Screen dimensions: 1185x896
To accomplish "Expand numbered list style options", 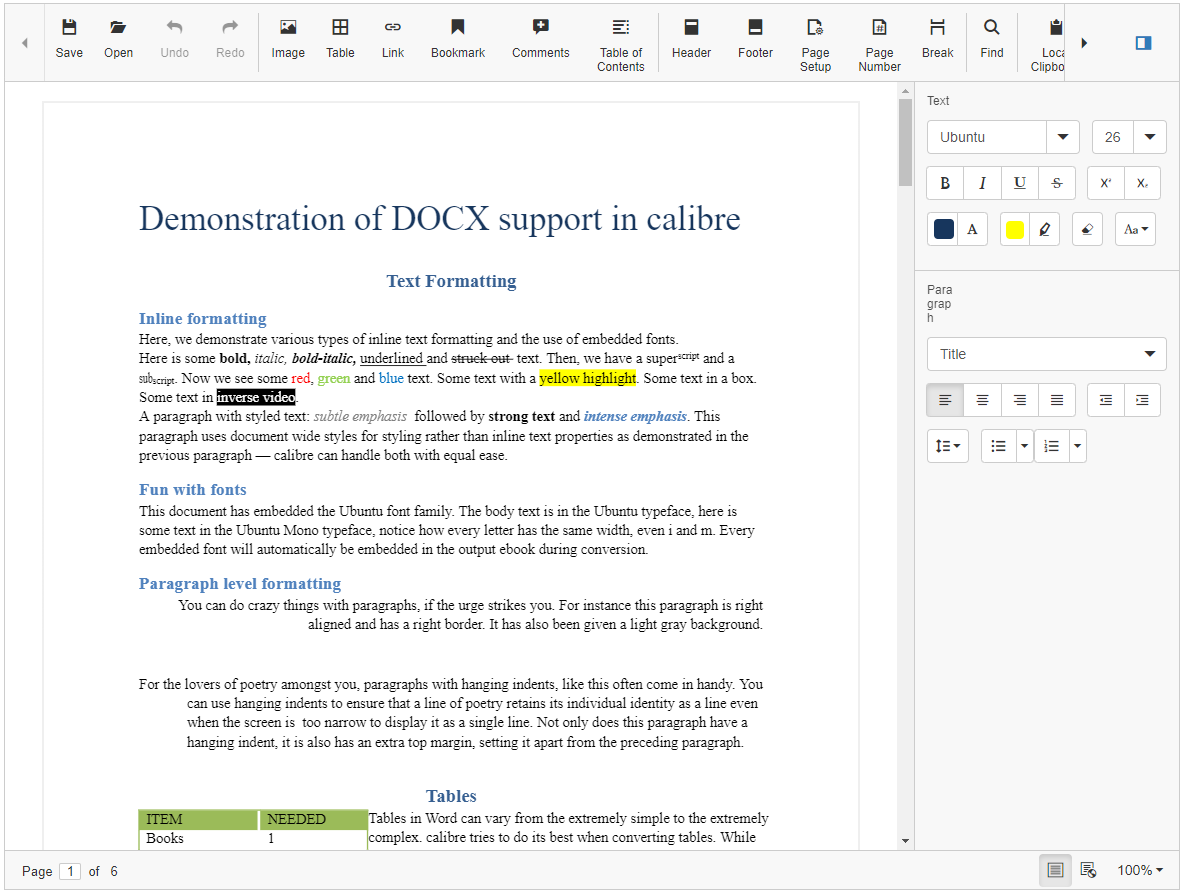I will 1078,446.
